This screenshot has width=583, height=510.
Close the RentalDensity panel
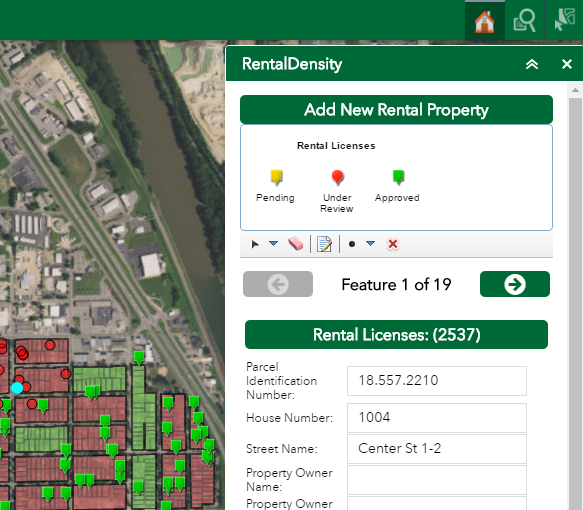567,64
